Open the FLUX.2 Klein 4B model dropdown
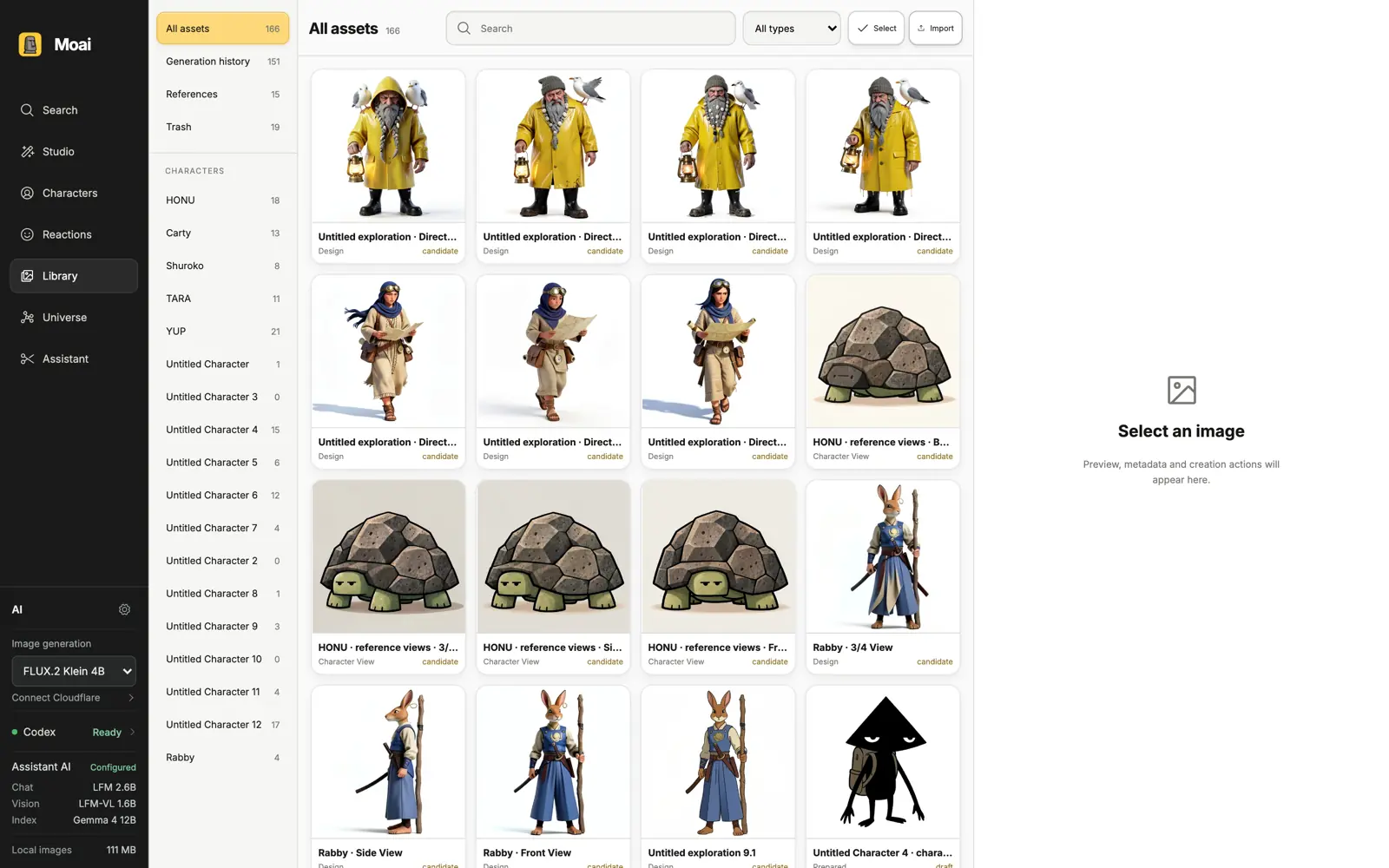 coord(74,671)
